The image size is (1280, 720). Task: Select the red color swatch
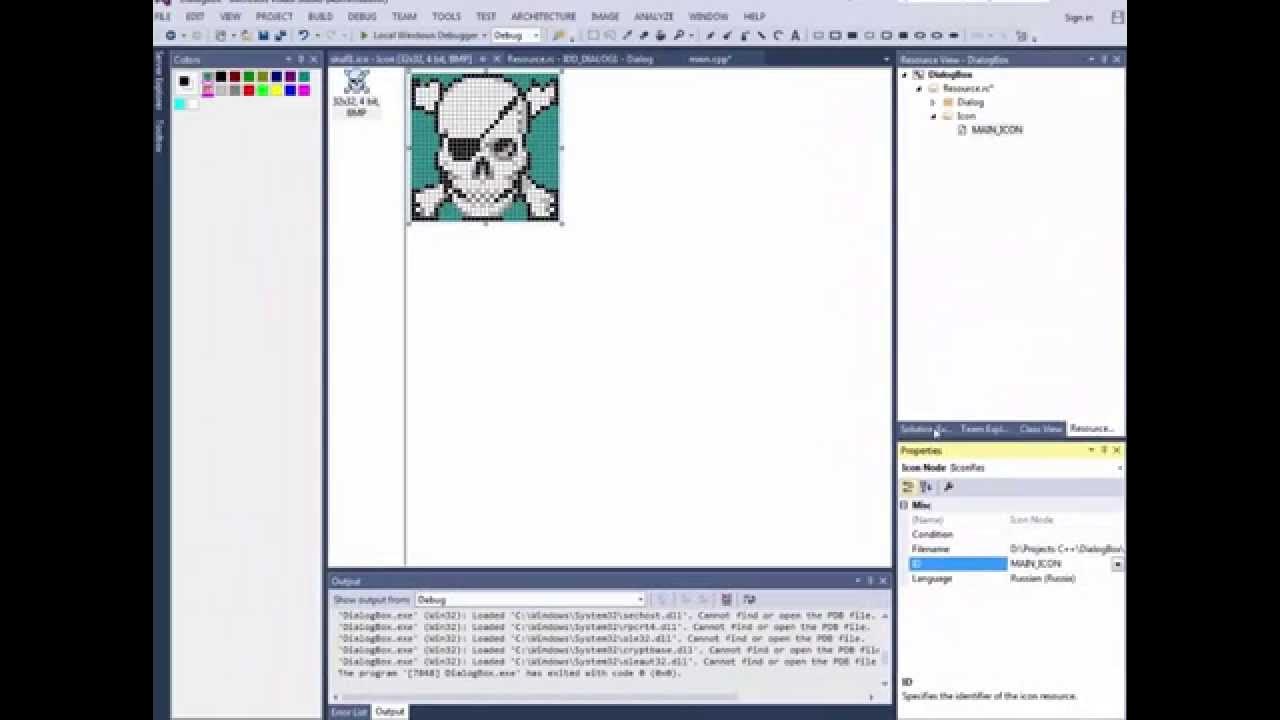coord(249,91)
